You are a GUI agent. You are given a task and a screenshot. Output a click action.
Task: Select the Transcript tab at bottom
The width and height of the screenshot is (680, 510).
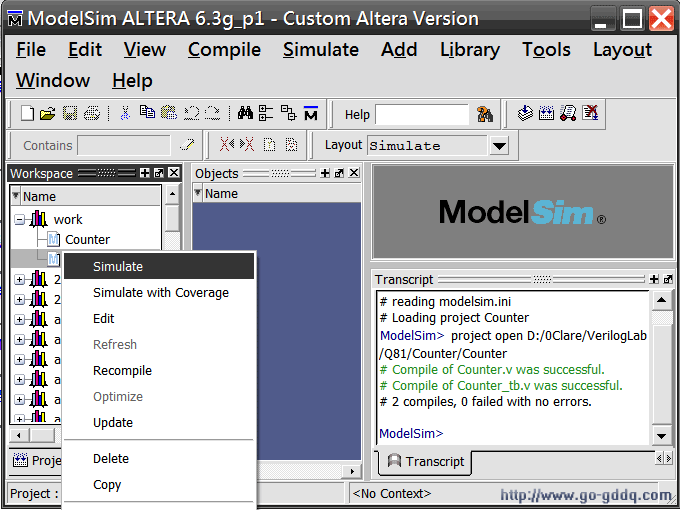(426, 461)
